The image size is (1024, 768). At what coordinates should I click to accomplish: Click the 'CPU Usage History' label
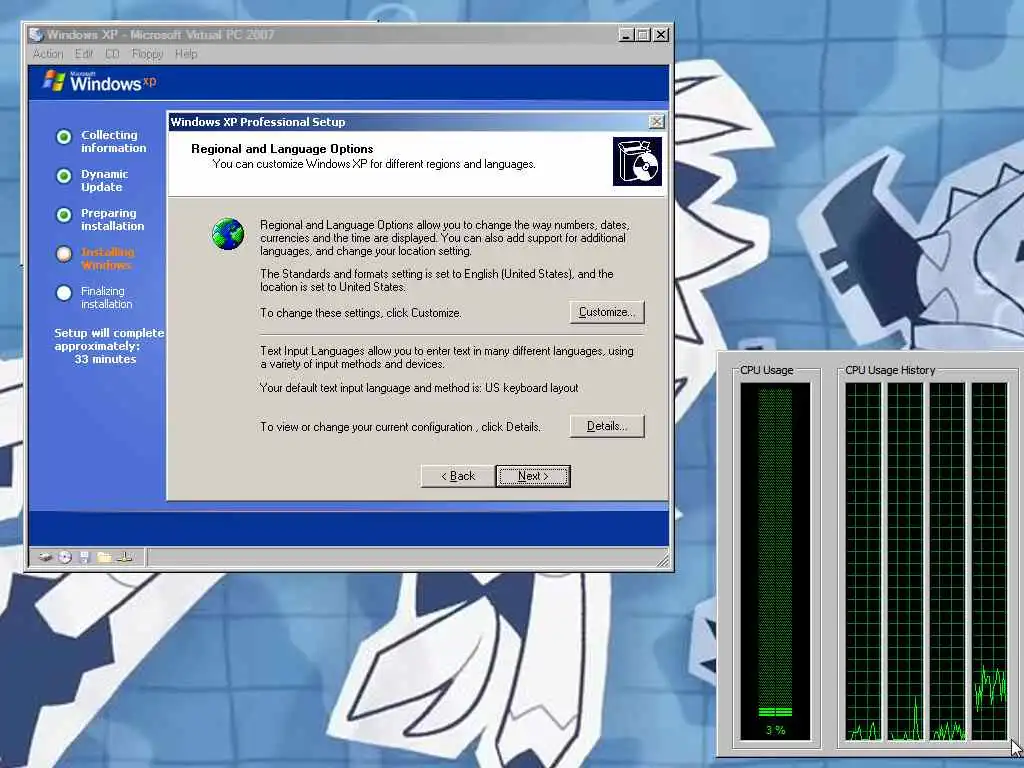coord(890,370)
